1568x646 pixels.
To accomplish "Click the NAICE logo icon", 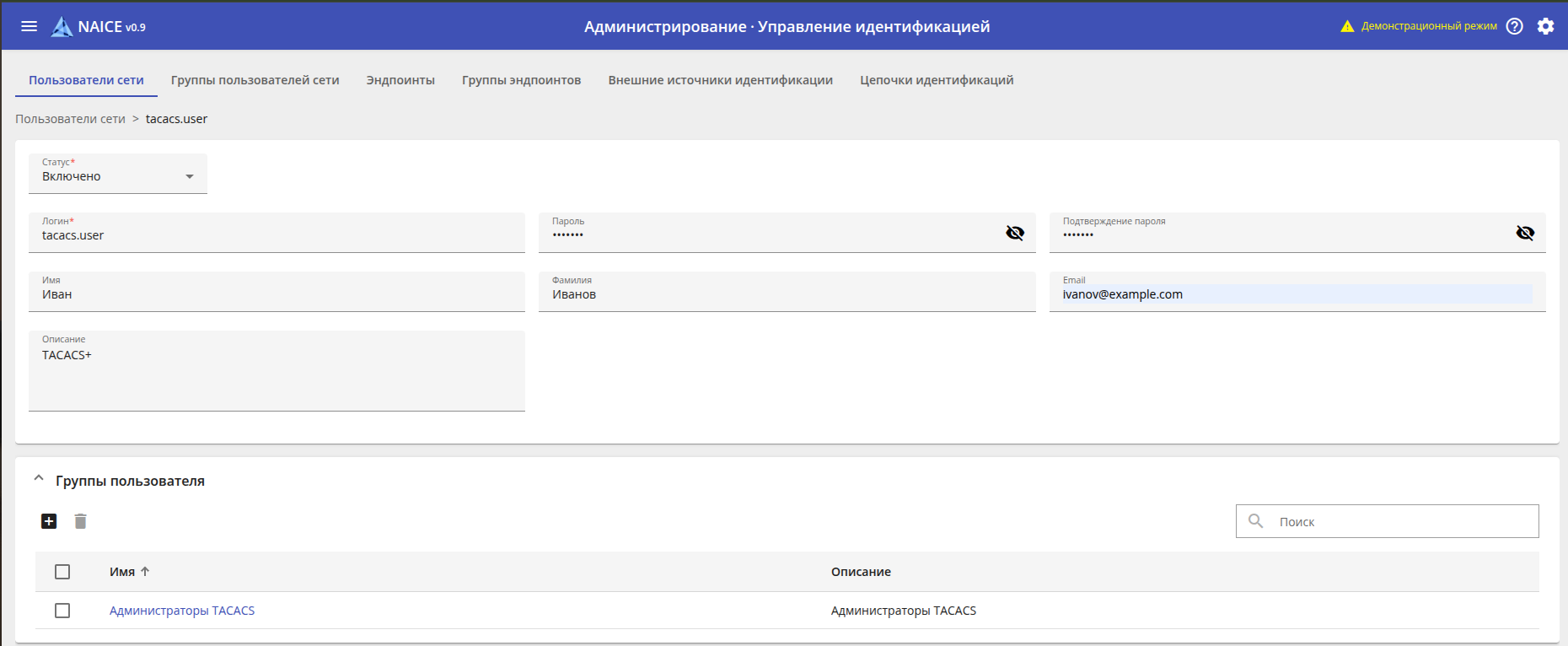I will [62, 27].
